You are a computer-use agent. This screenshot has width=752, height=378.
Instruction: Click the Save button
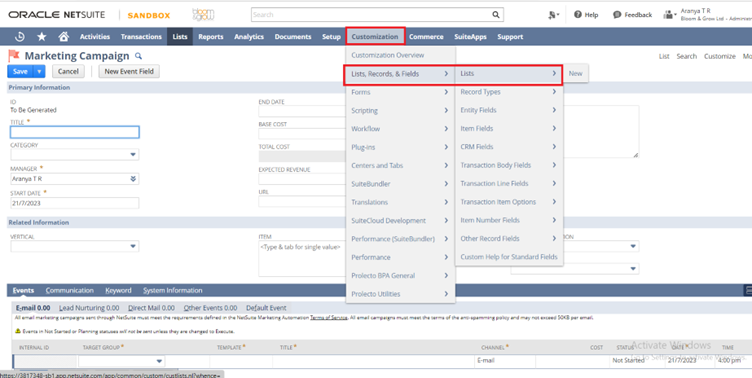coord(20,71)
